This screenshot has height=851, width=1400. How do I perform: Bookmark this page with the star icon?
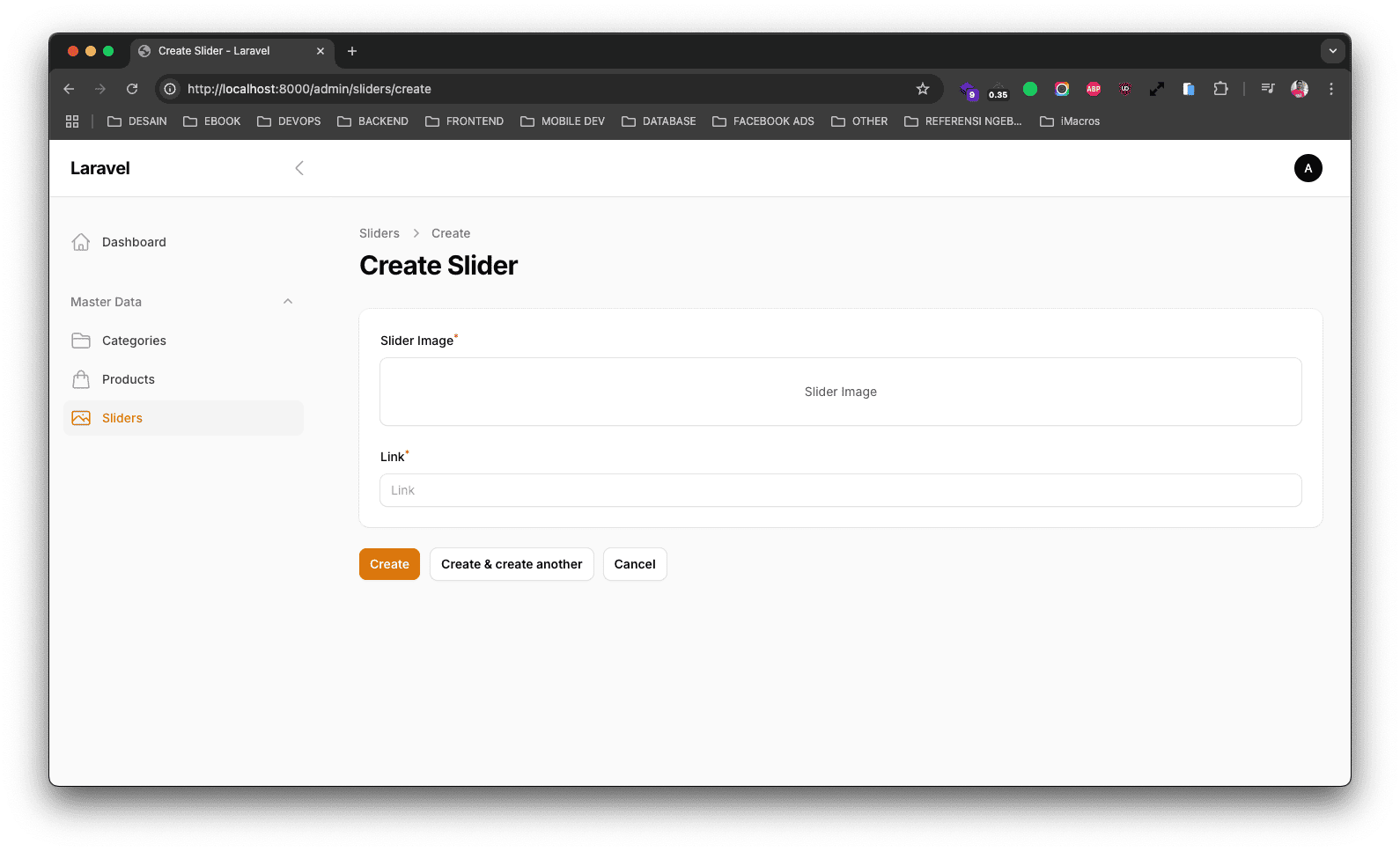pyautogui.click(x=922, y=89)
